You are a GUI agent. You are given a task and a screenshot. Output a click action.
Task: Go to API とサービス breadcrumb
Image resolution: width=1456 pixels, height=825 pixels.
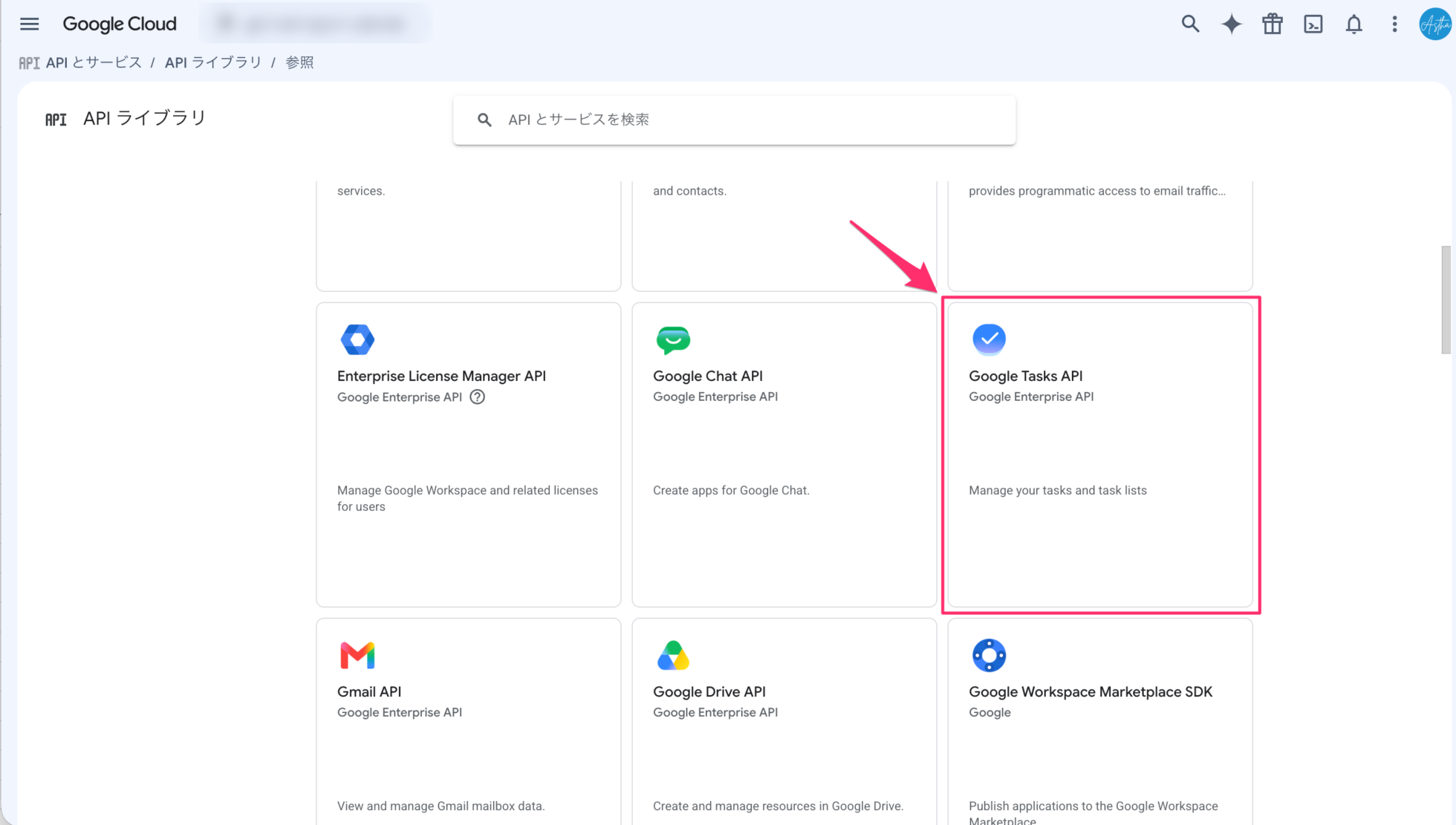[x=94, y=62]
